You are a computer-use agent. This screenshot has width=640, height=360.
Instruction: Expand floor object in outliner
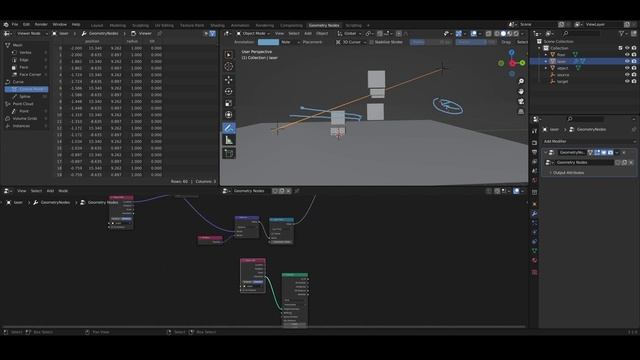tap(546, 54)
